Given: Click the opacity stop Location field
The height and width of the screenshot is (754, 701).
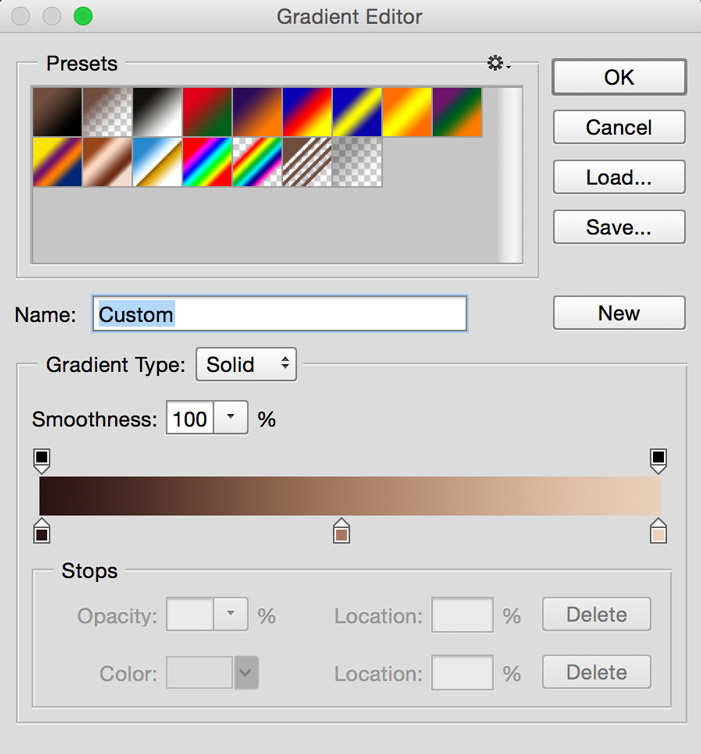Looking at the screenshot, I should (x=462, y=615).
